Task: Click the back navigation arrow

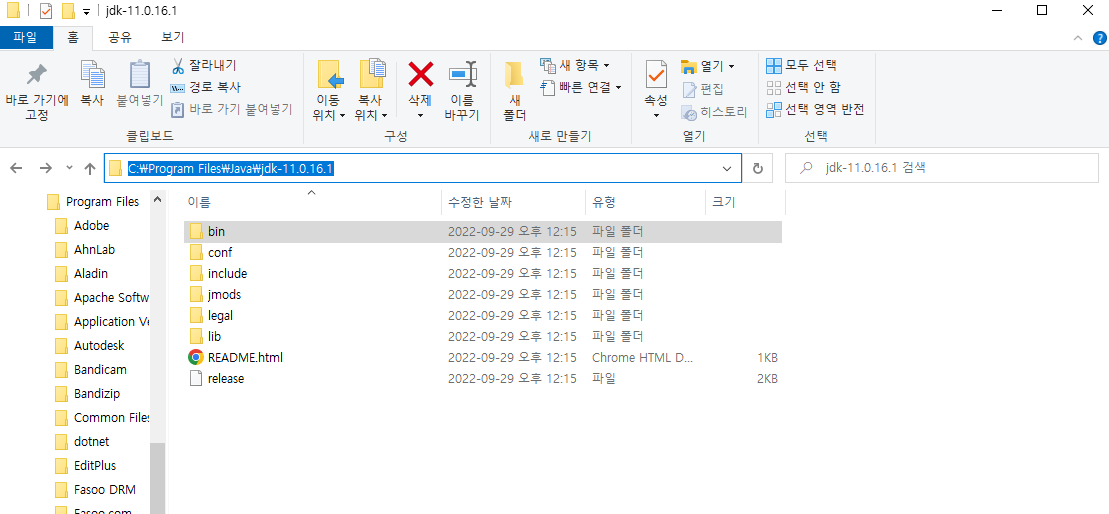Action: pos(16,168)
